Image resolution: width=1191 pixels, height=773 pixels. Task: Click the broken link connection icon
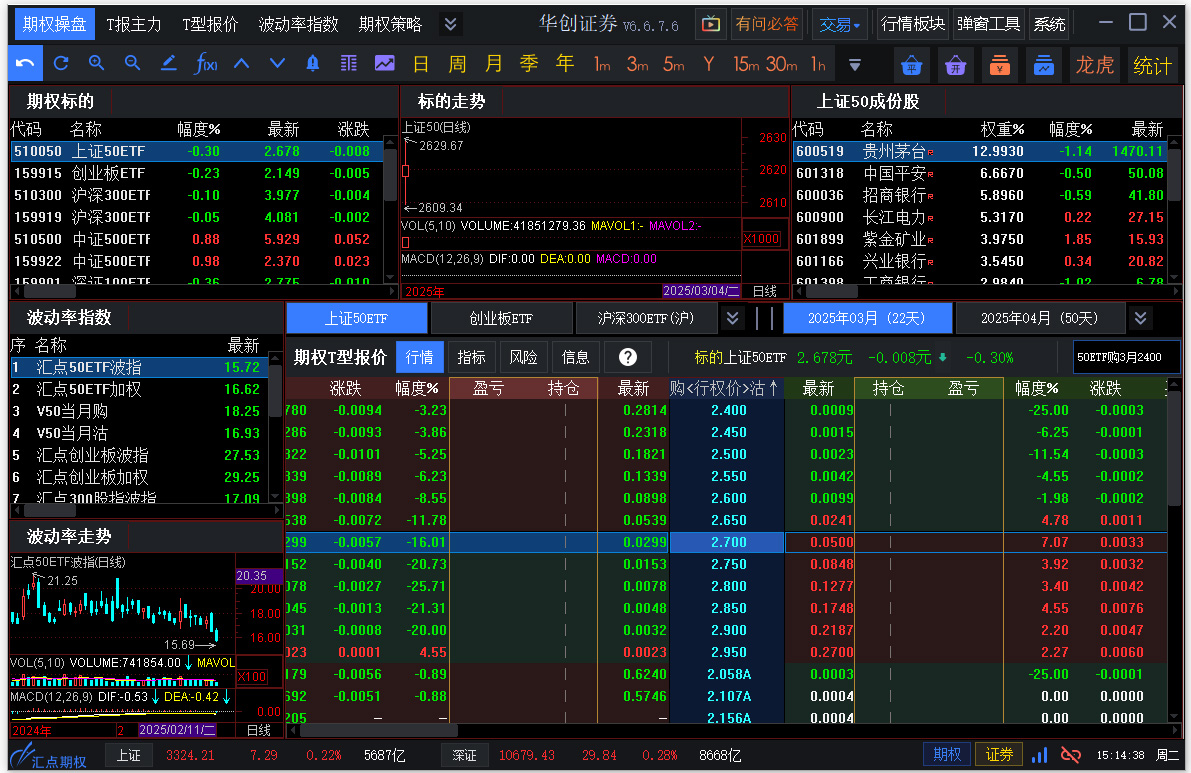coord(1071,755)
